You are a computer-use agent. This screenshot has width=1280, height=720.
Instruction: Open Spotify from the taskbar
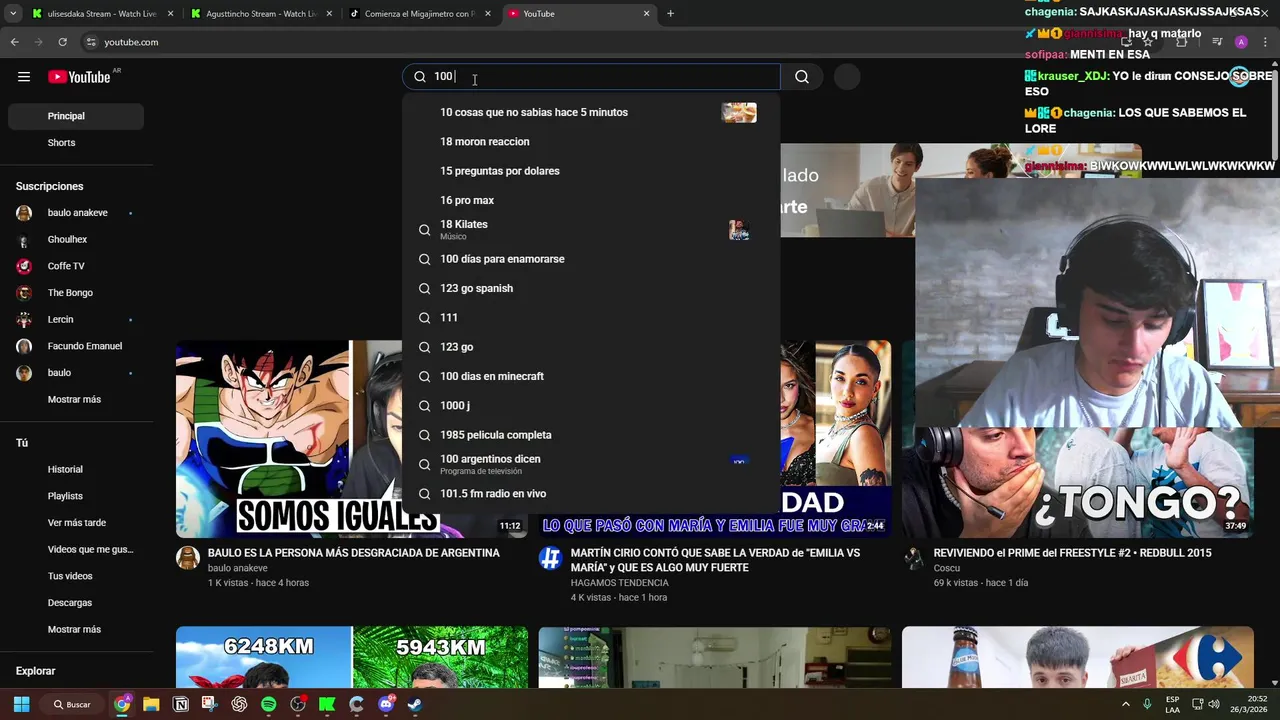[268, 704]
